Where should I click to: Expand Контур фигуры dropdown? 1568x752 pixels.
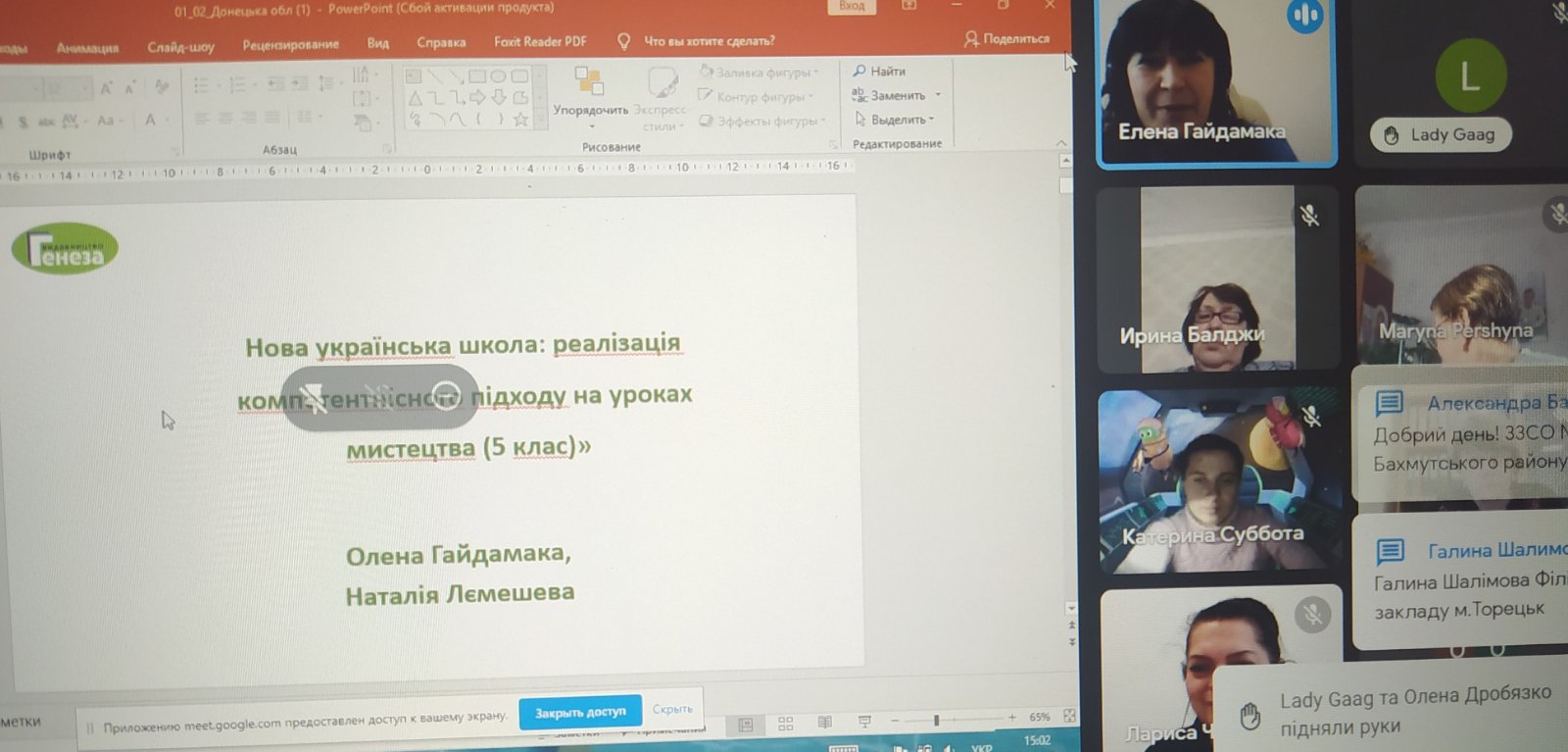[810, 97]
